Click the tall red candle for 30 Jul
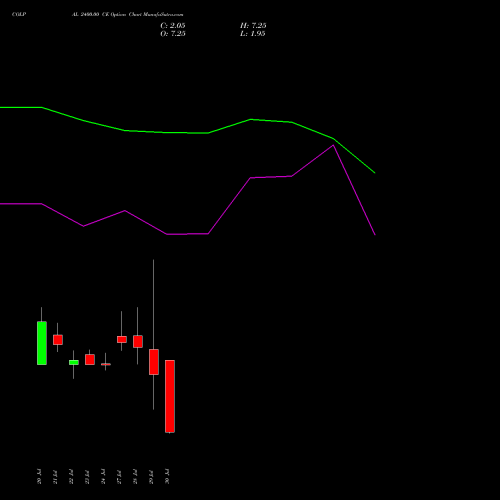The height and width of the screenshot is (500, 500). (170, 396)
